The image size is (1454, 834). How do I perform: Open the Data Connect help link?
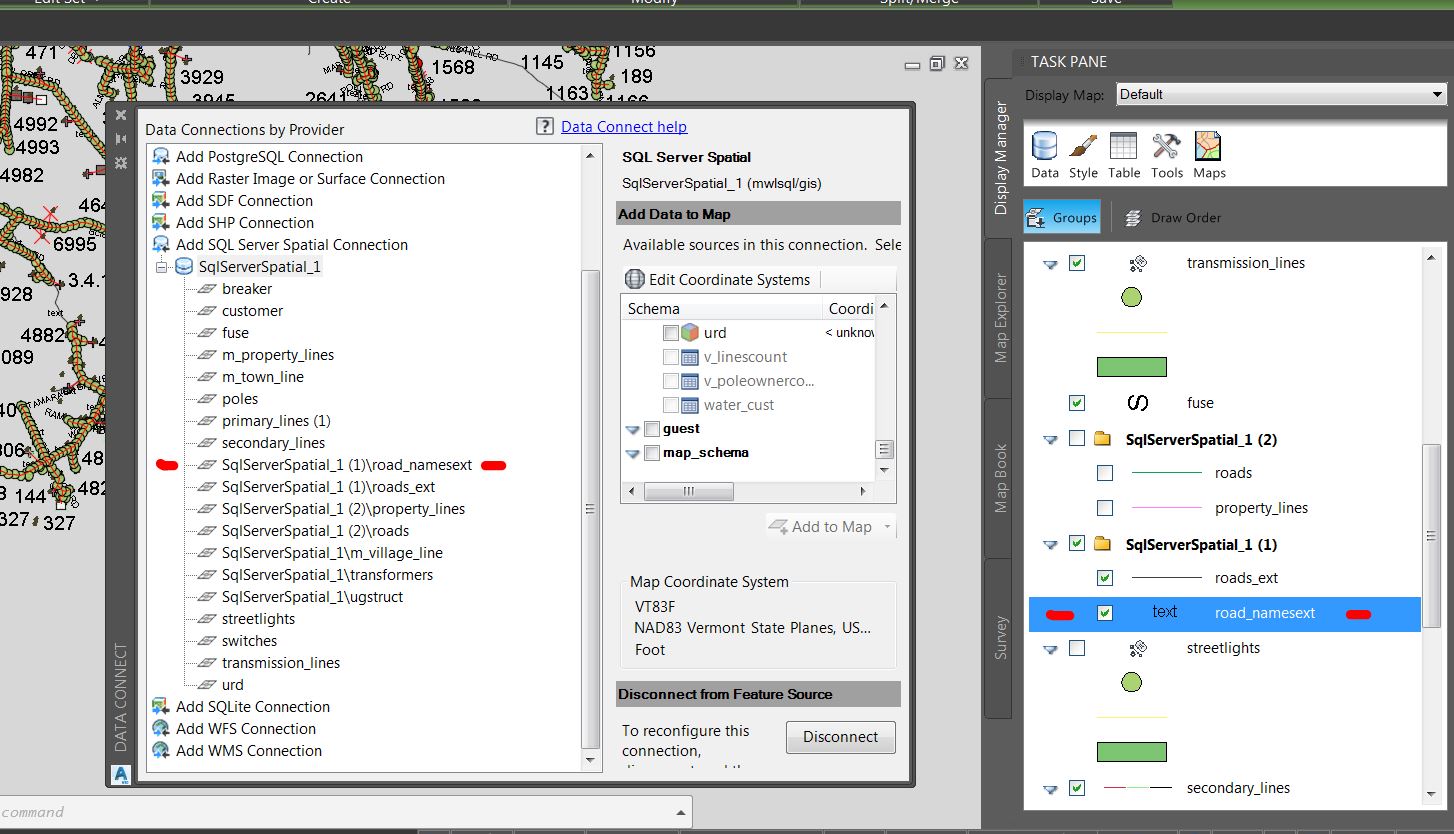coord(623,126)
